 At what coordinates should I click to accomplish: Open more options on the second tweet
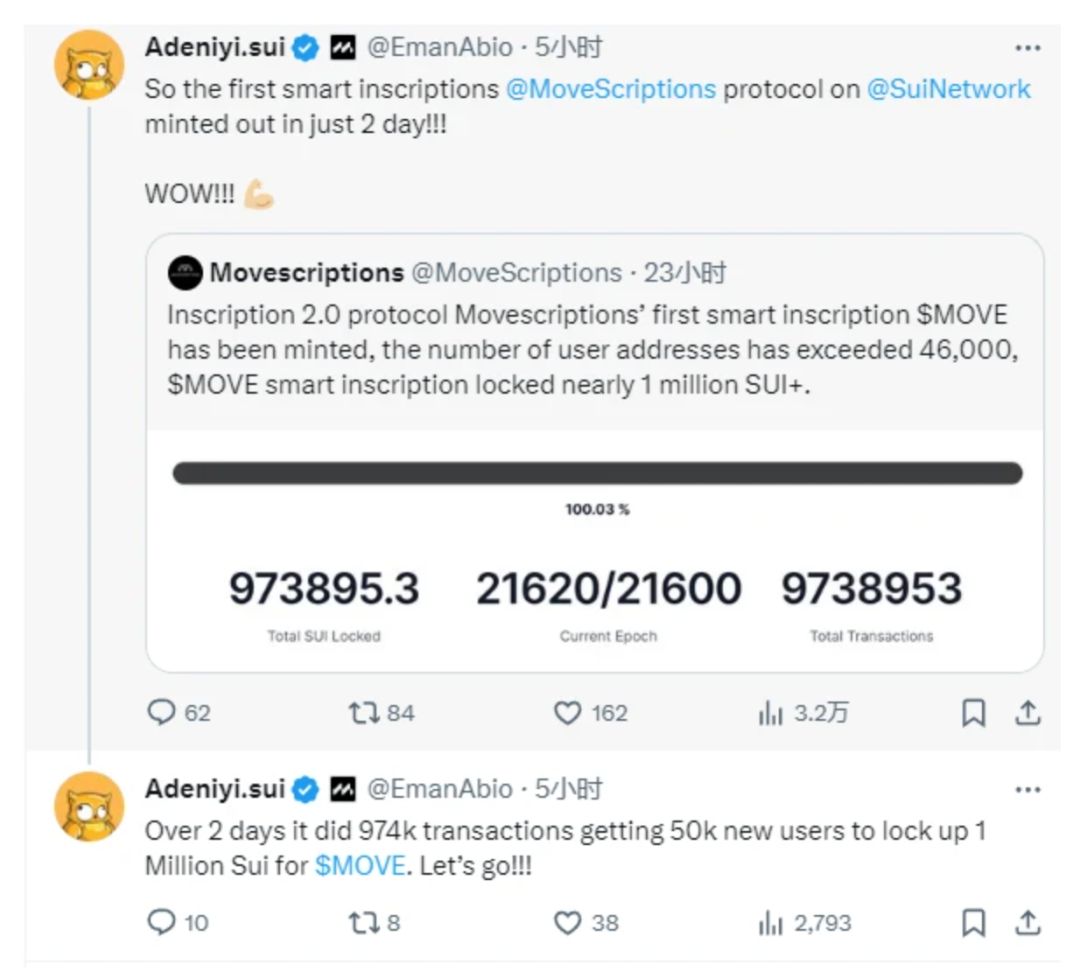pos(1027,789)
